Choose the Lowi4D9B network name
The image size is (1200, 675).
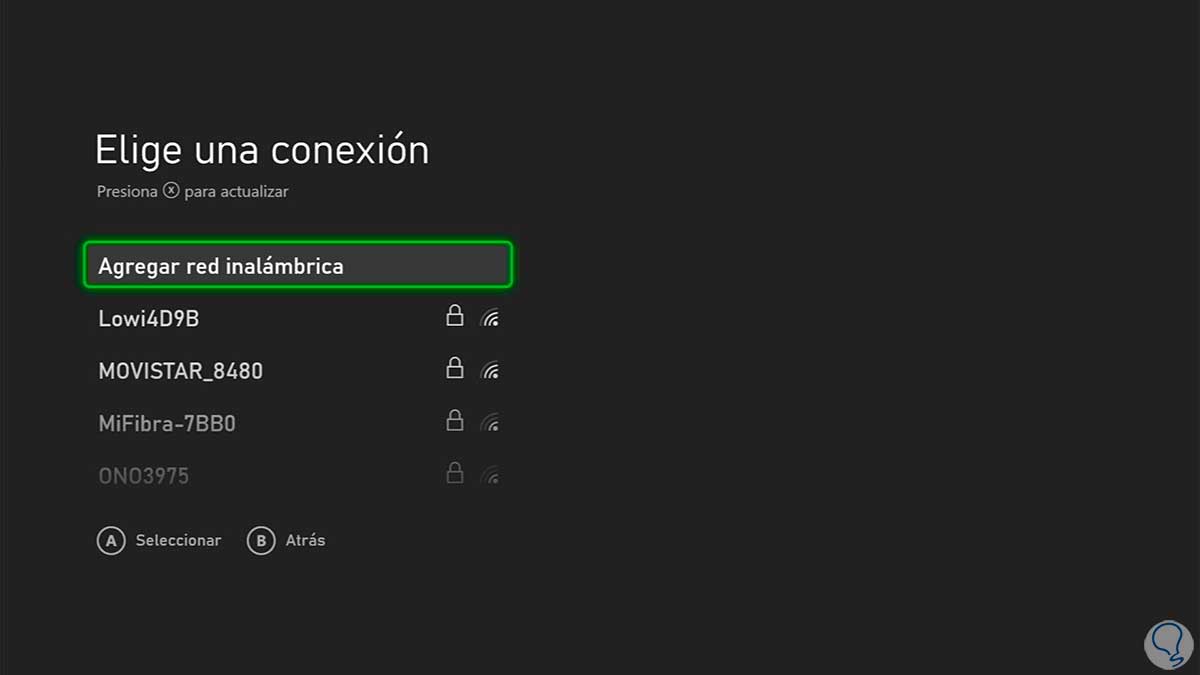click(149, 319)
